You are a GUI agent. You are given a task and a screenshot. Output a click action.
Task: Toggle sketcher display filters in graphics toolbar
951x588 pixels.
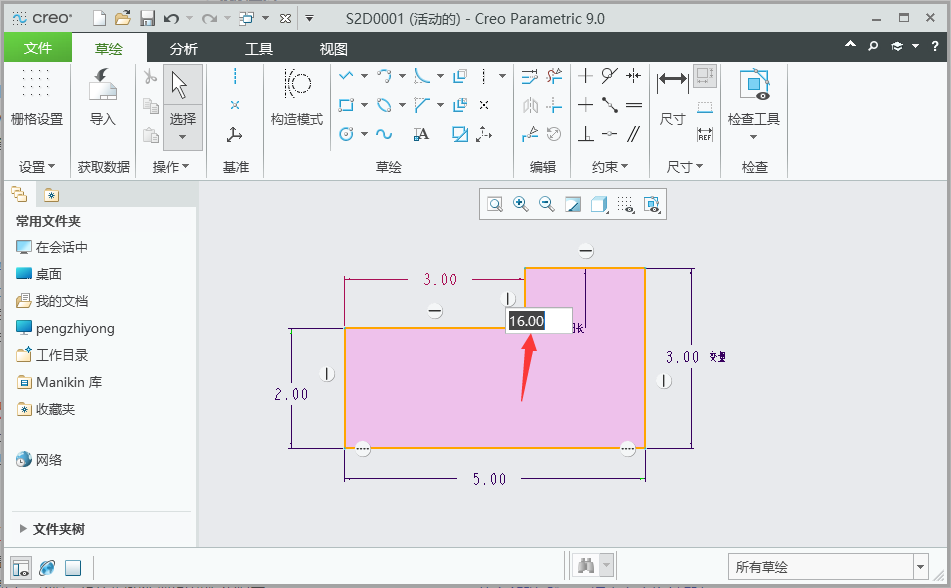[x=651, y=204]
